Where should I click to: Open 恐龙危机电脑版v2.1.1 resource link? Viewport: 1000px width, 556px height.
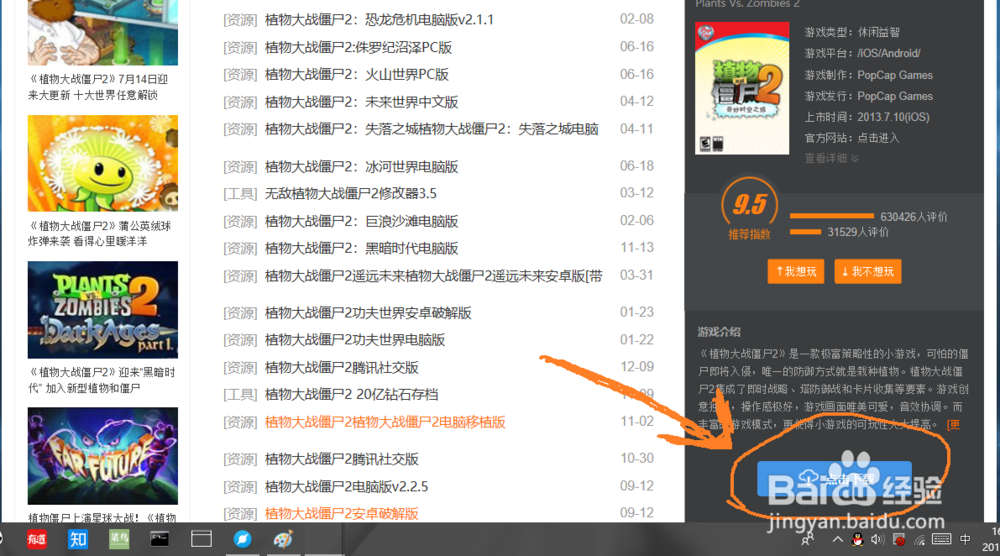tap(379, 20)
